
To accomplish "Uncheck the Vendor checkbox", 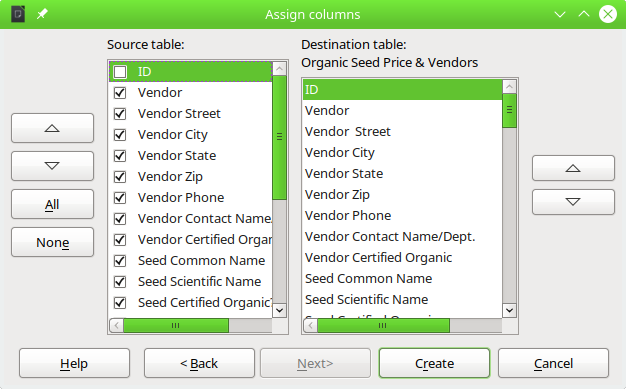I will click(x=120, y=93).
